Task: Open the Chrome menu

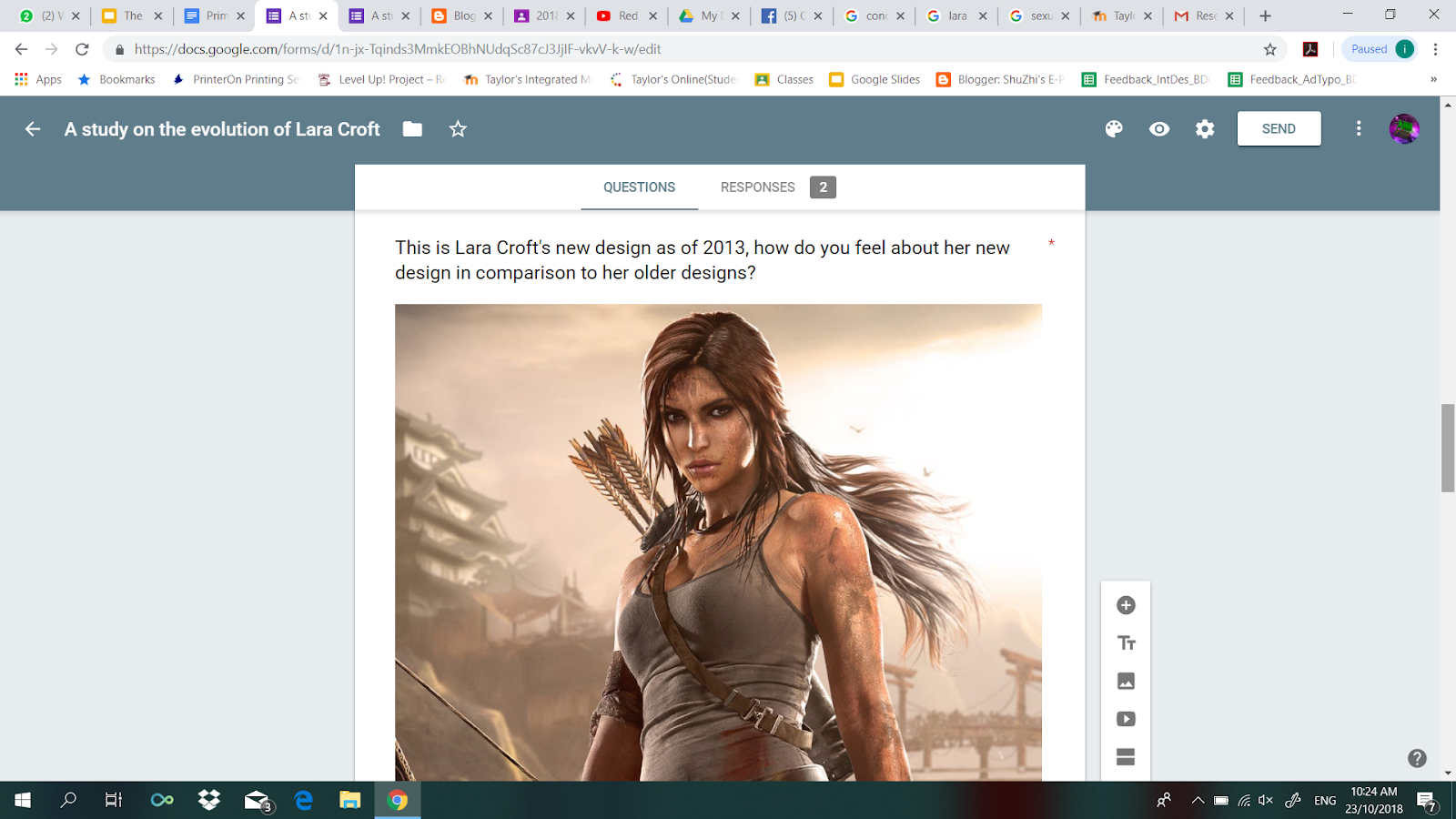Action: tap(1435, 49)
